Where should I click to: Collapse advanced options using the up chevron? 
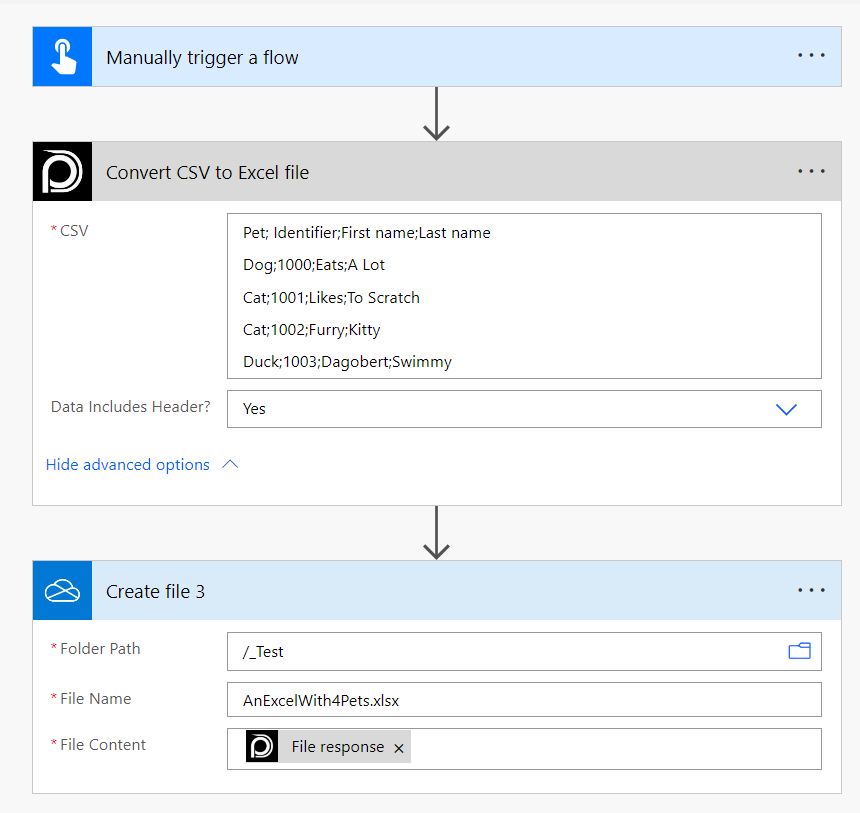pyautogui.click(x=230, y=464)
